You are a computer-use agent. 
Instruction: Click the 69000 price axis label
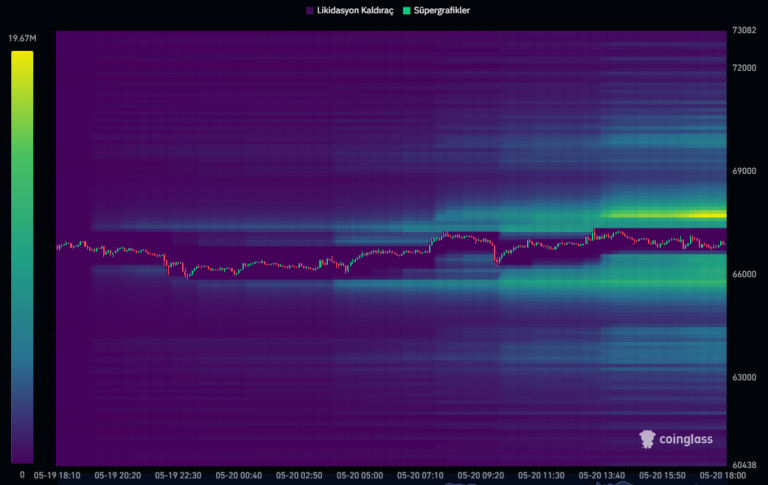pos(744,171)
